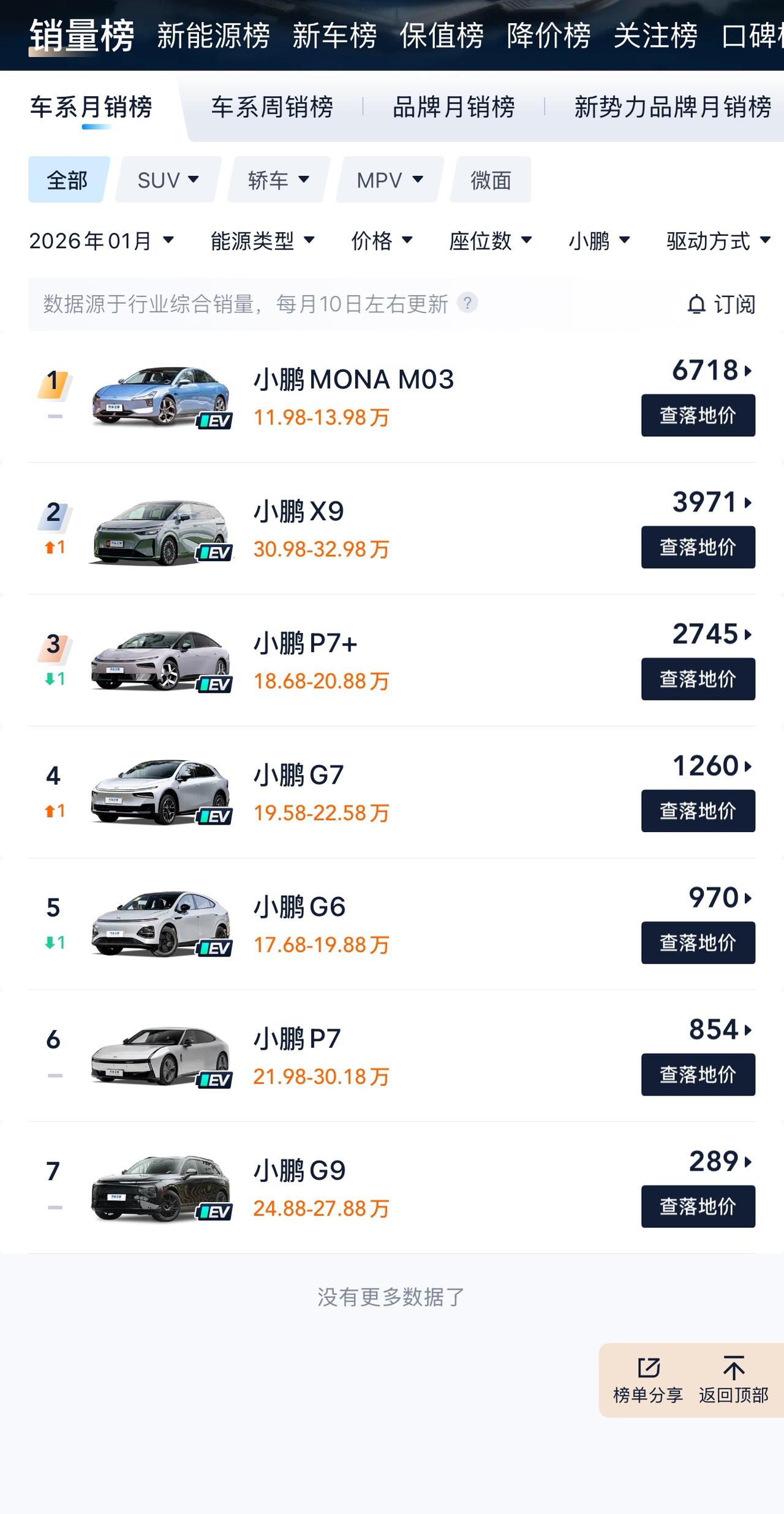Tap the return to top arrow icon
This screenshot has height=1514, width=784.
click(733, 1368)
